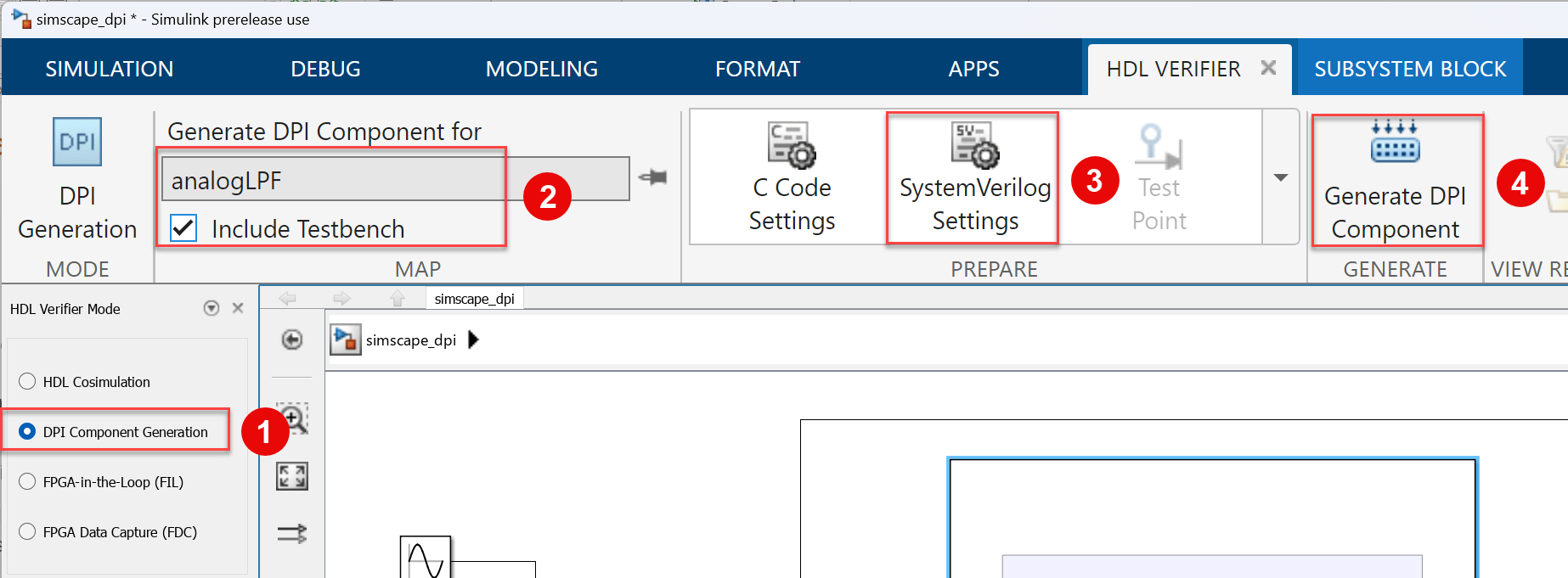Close the HDL Verifier Mode panel
Image resolution: width=1568 pixels, height=578 pixels.
point(238,308)
